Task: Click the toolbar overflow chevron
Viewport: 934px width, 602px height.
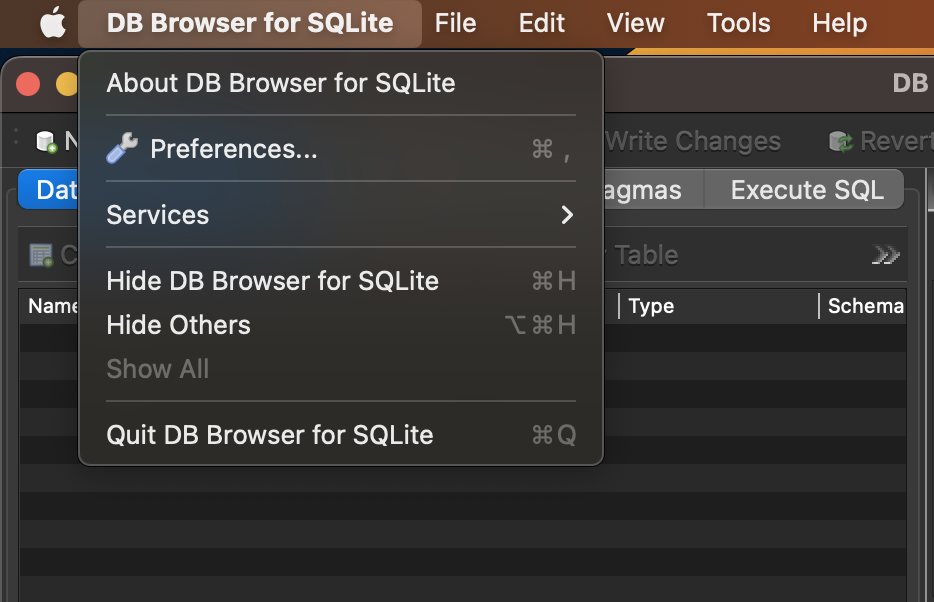Action: point(884,254)
